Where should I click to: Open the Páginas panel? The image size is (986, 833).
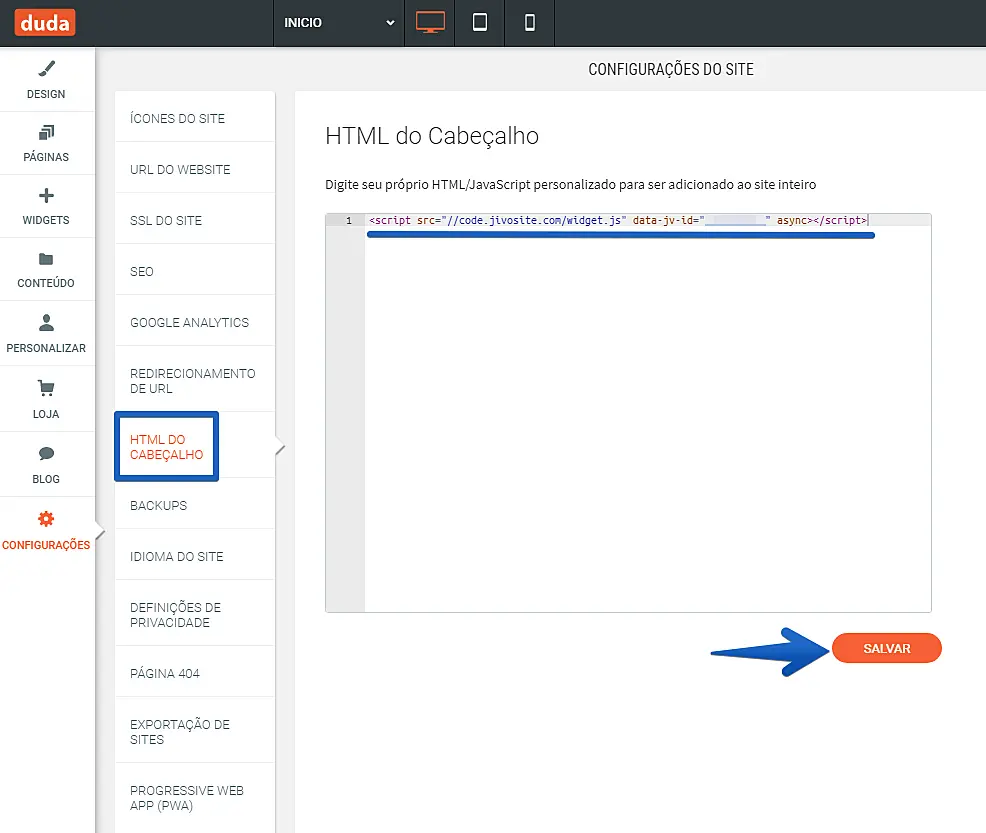click(x=46, y=143)
